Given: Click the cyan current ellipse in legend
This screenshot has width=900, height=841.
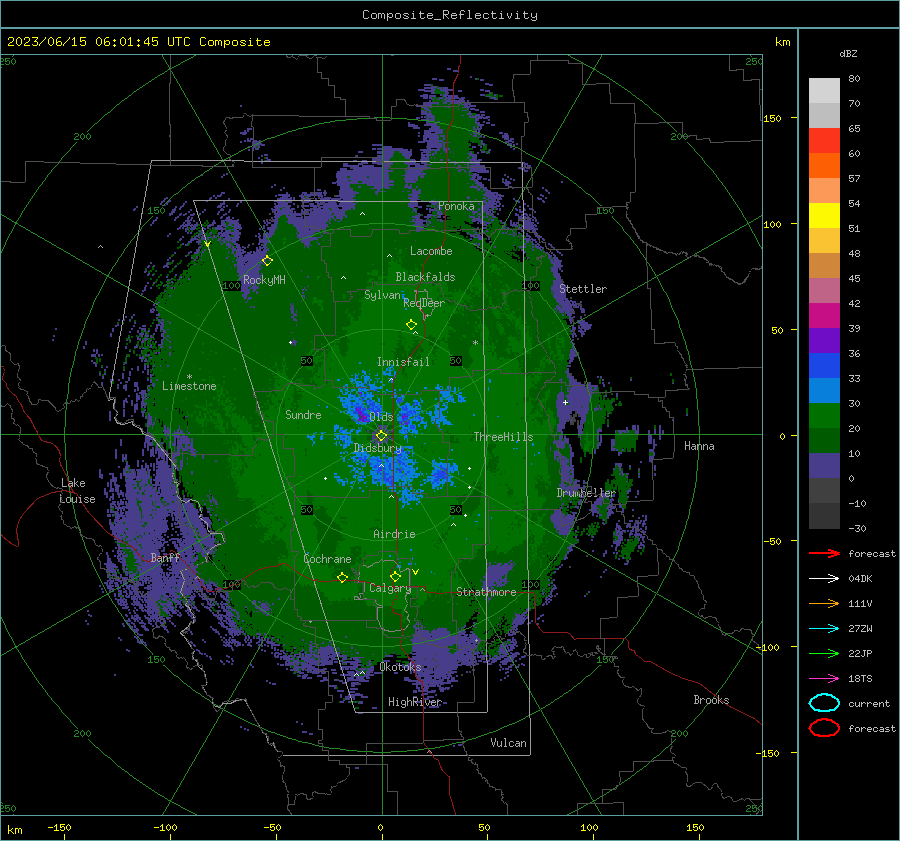Looking at the screenshot, I should (824, 703).
